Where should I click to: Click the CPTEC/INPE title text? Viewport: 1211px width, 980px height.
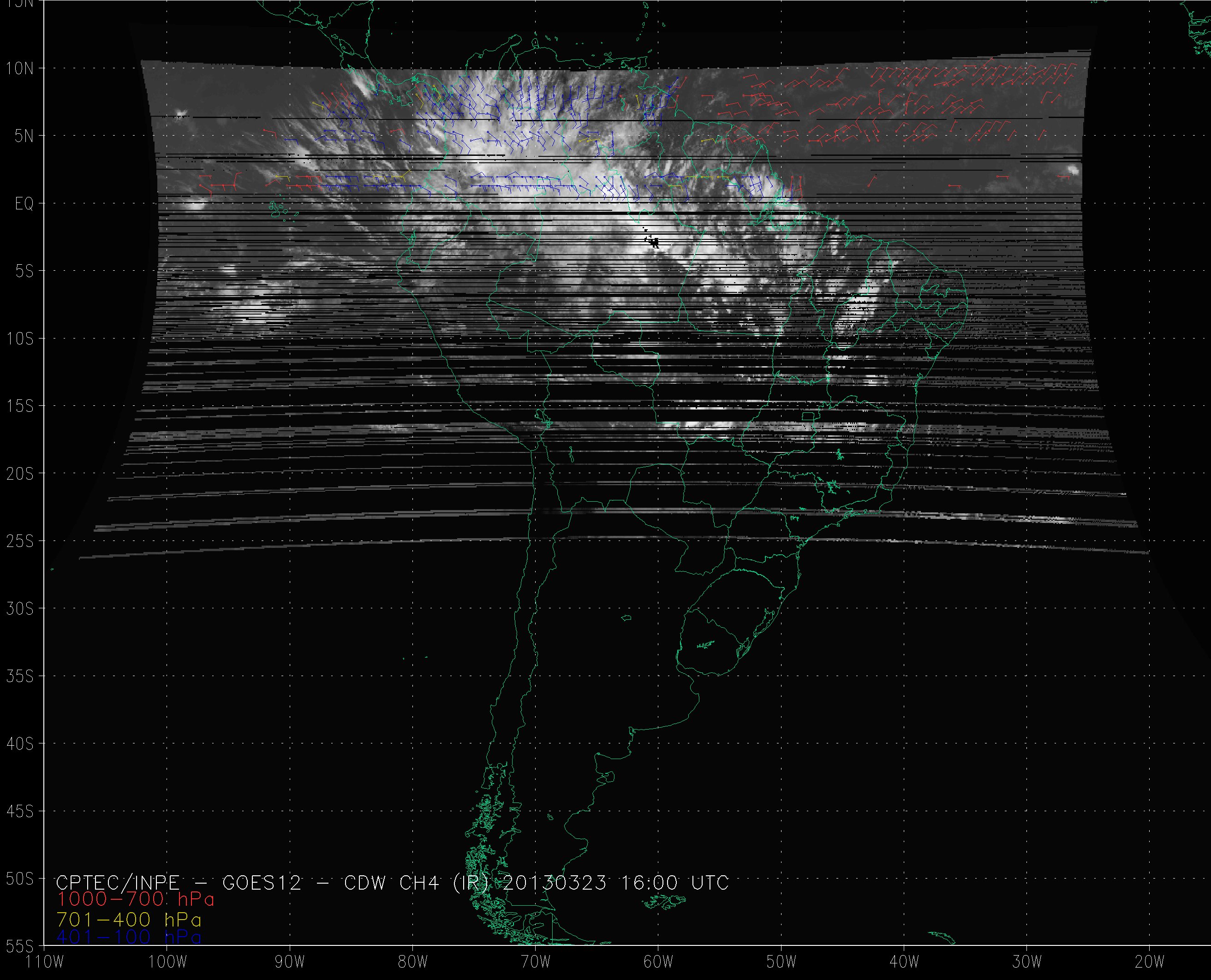118,882
